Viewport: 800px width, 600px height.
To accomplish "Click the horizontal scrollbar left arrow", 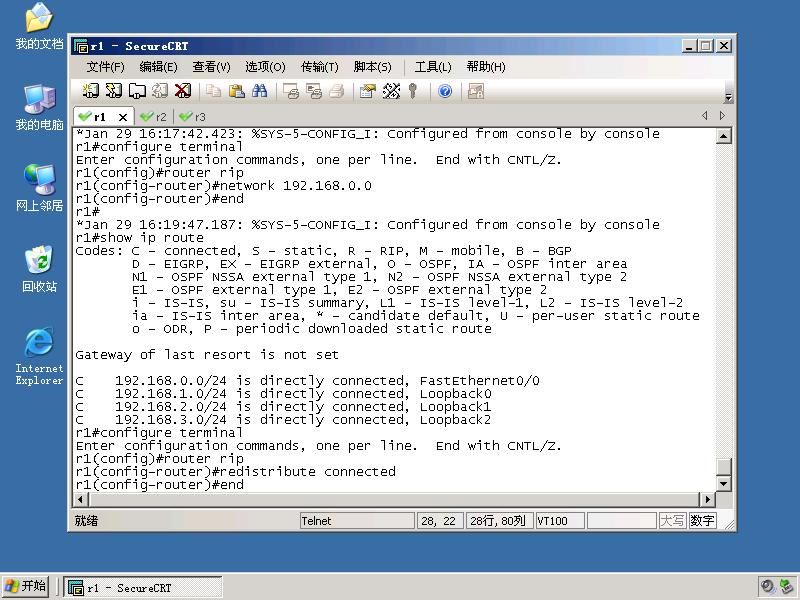I will coord(81,499).
